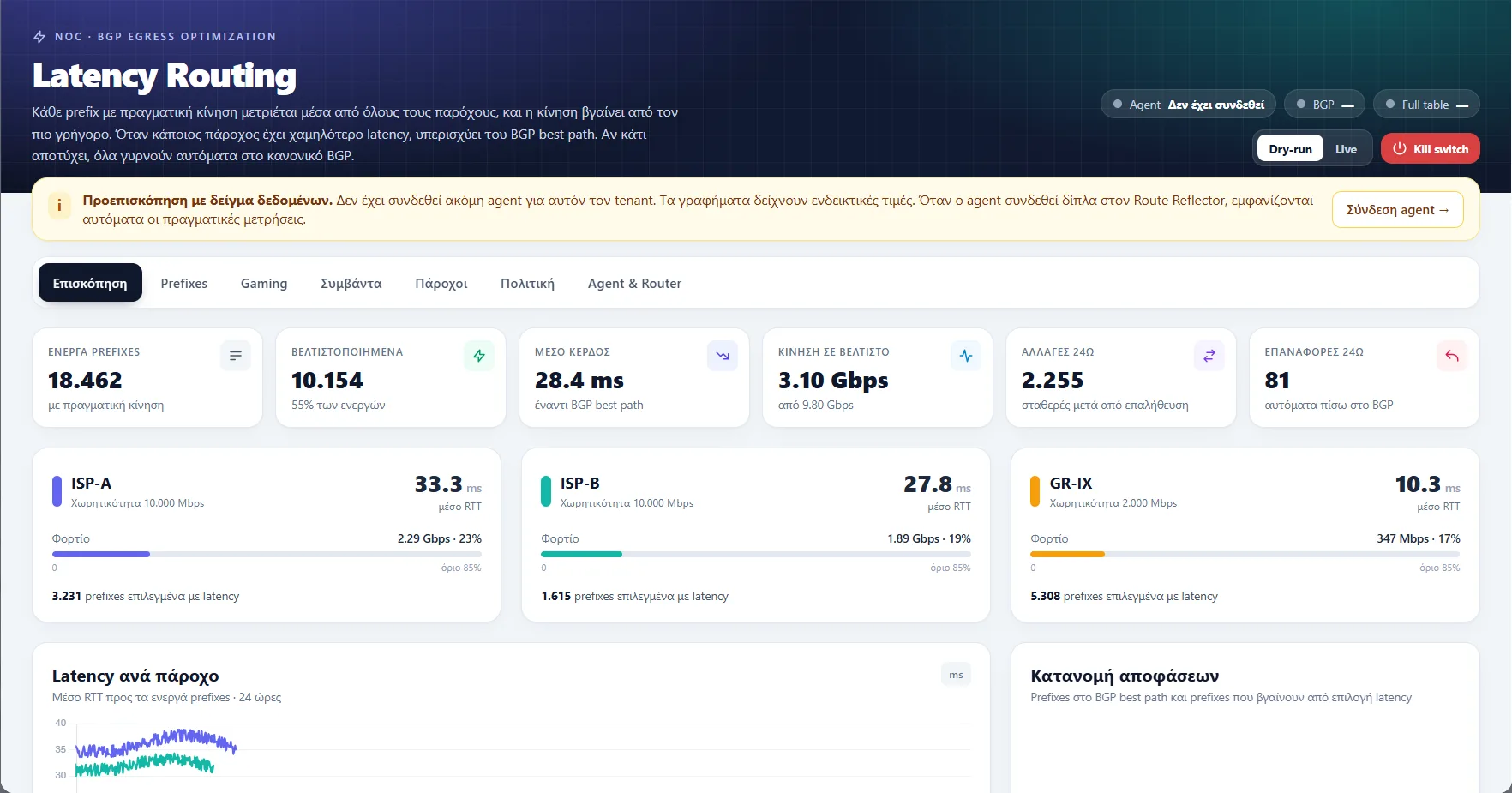Viewport: 1512px width, 793px height.
Task: Click the GR-IX load progress bar
Action: (x=1245, y=555)
